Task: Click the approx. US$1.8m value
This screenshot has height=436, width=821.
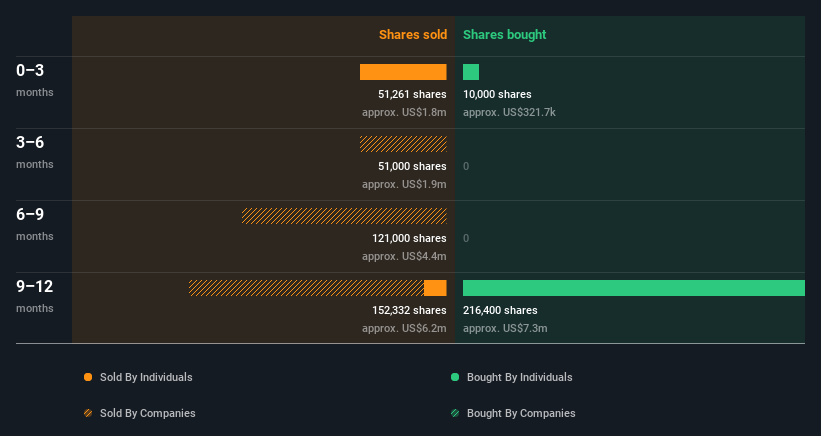Action: [404, 113]
